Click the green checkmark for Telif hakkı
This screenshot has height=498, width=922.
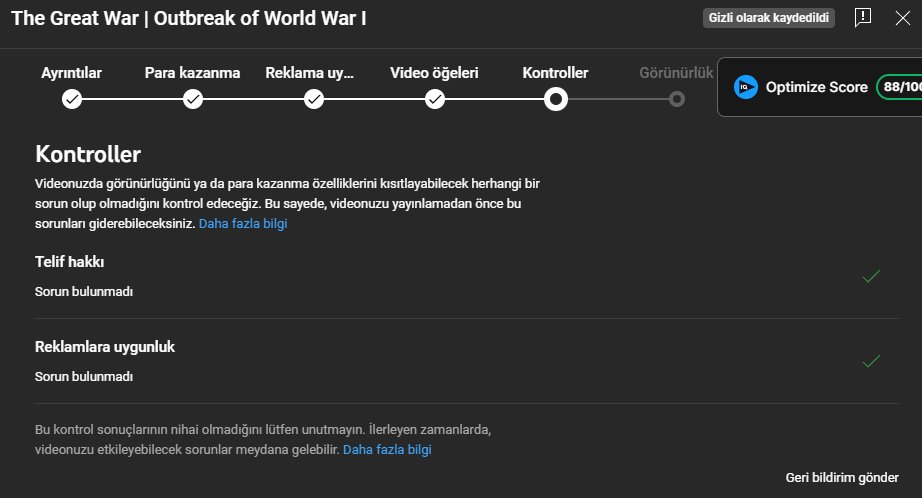(871, 276)
